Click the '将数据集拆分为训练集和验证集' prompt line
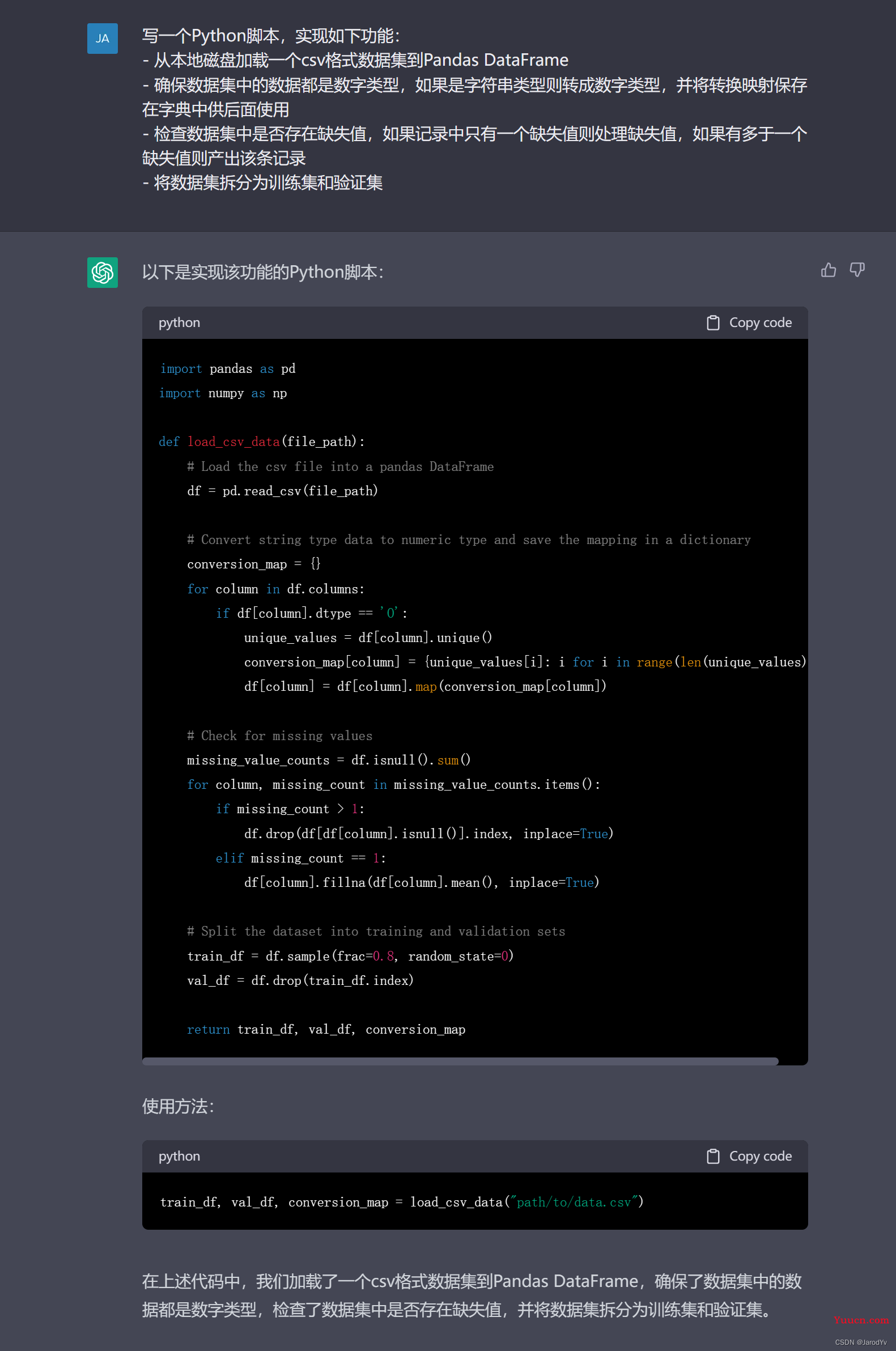Viewport: 896px width, 1351px height. coord(262,183)
